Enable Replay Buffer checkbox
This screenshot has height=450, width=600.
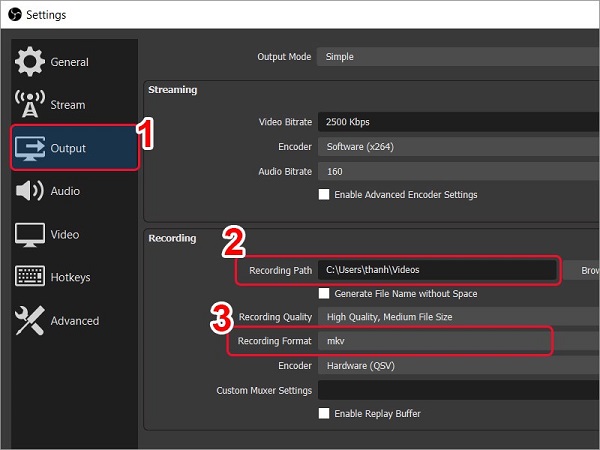tap(324, 414)
